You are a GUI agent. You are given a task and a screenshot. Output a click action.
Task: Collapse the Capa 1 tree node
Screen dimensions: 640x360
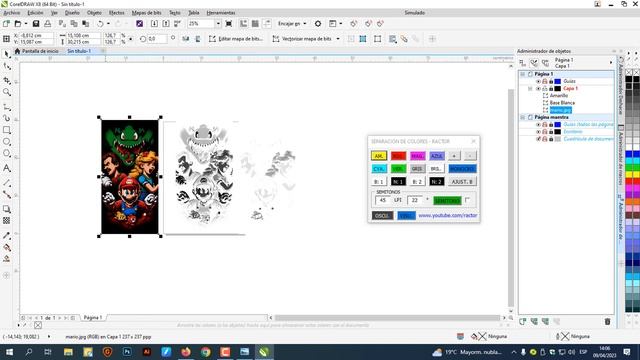click(x=530, y=89)
